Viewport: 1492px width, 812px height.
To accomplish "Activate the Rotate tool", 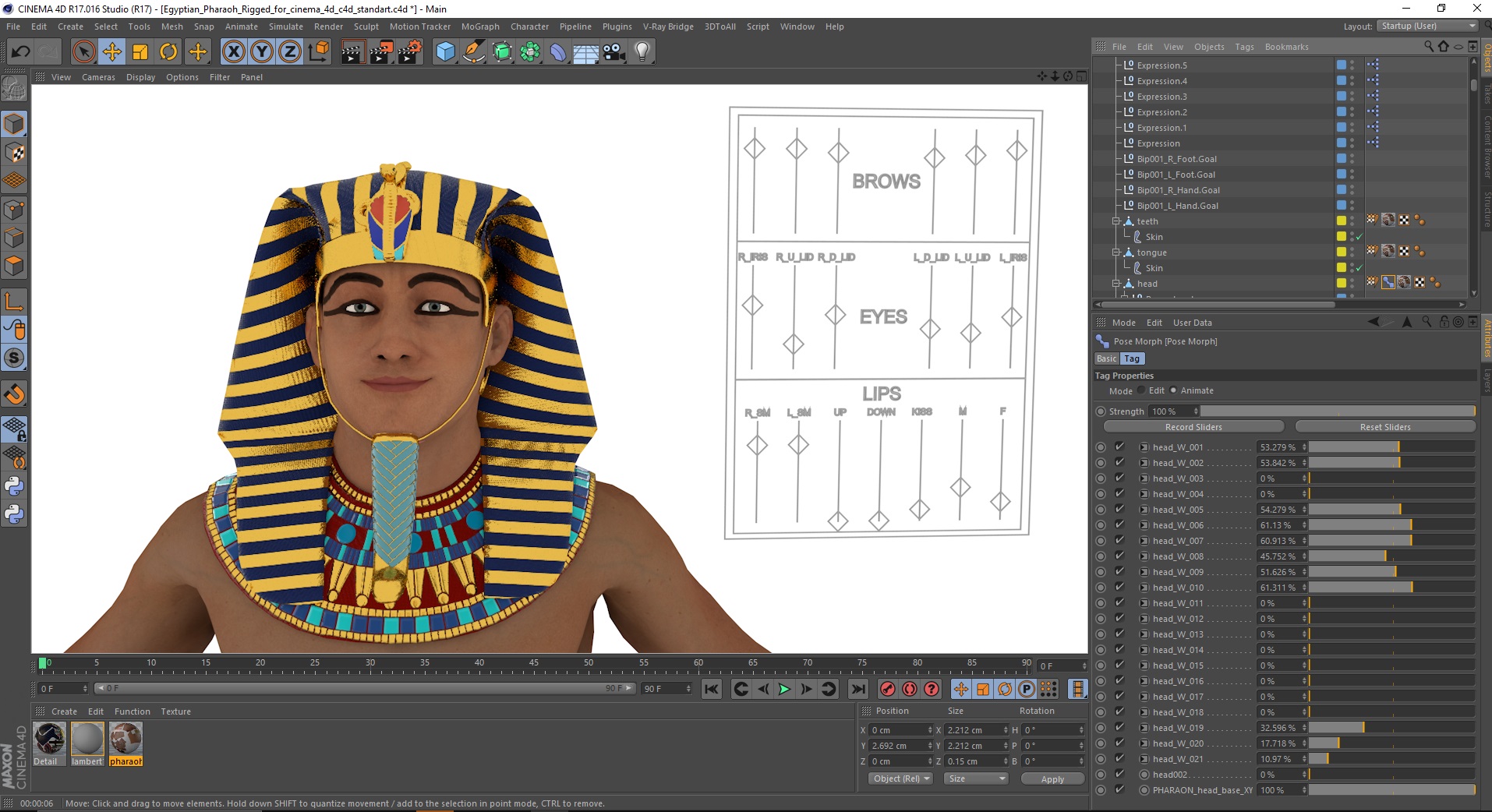I will click(168, 52).
